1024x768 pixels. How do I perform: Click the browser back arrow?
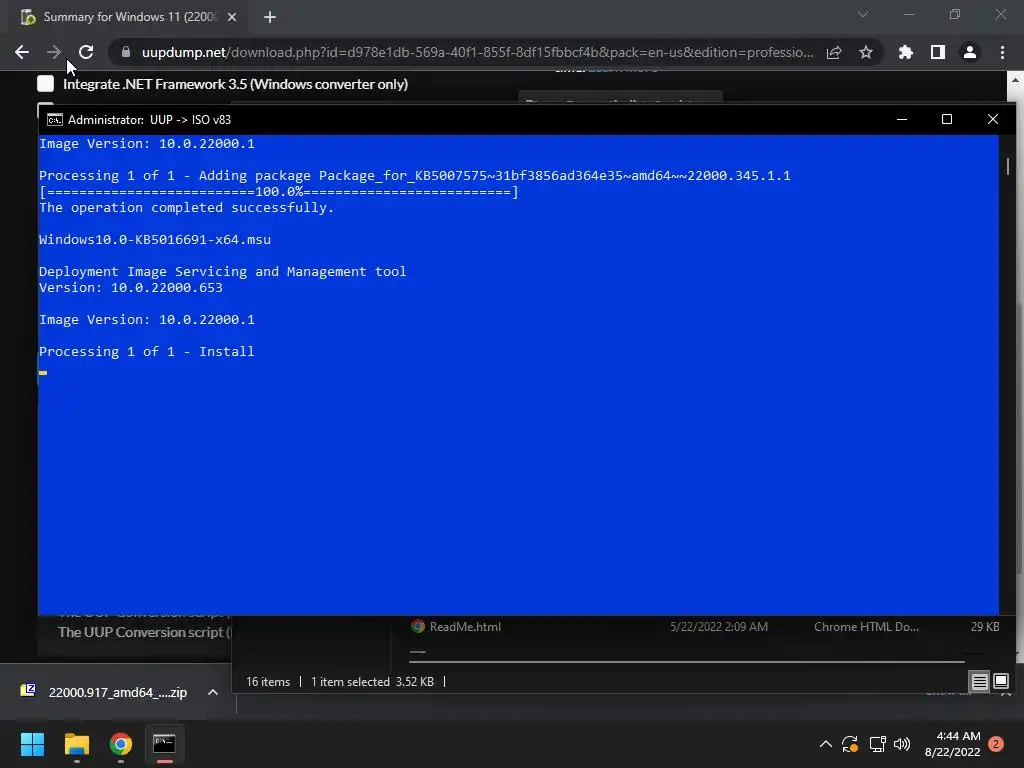[22, 52]
